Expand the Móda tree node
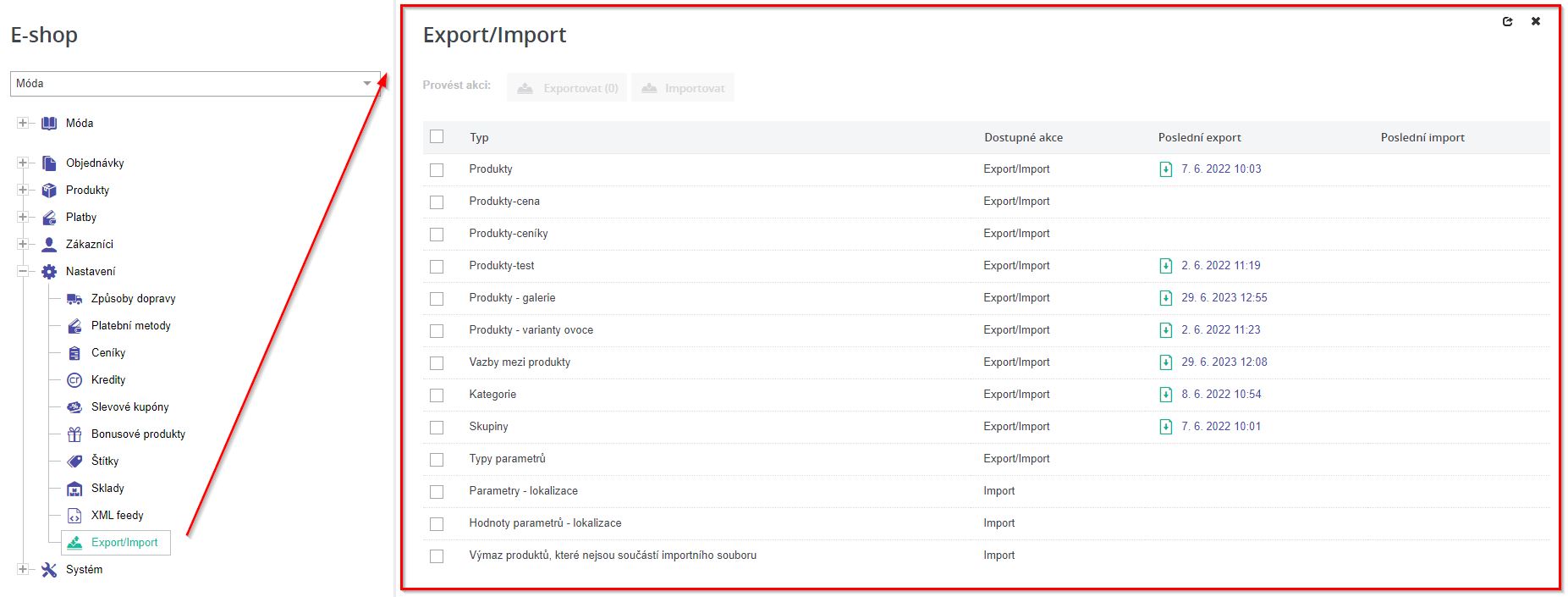The image size is (1568, 597). pos(23,124)
